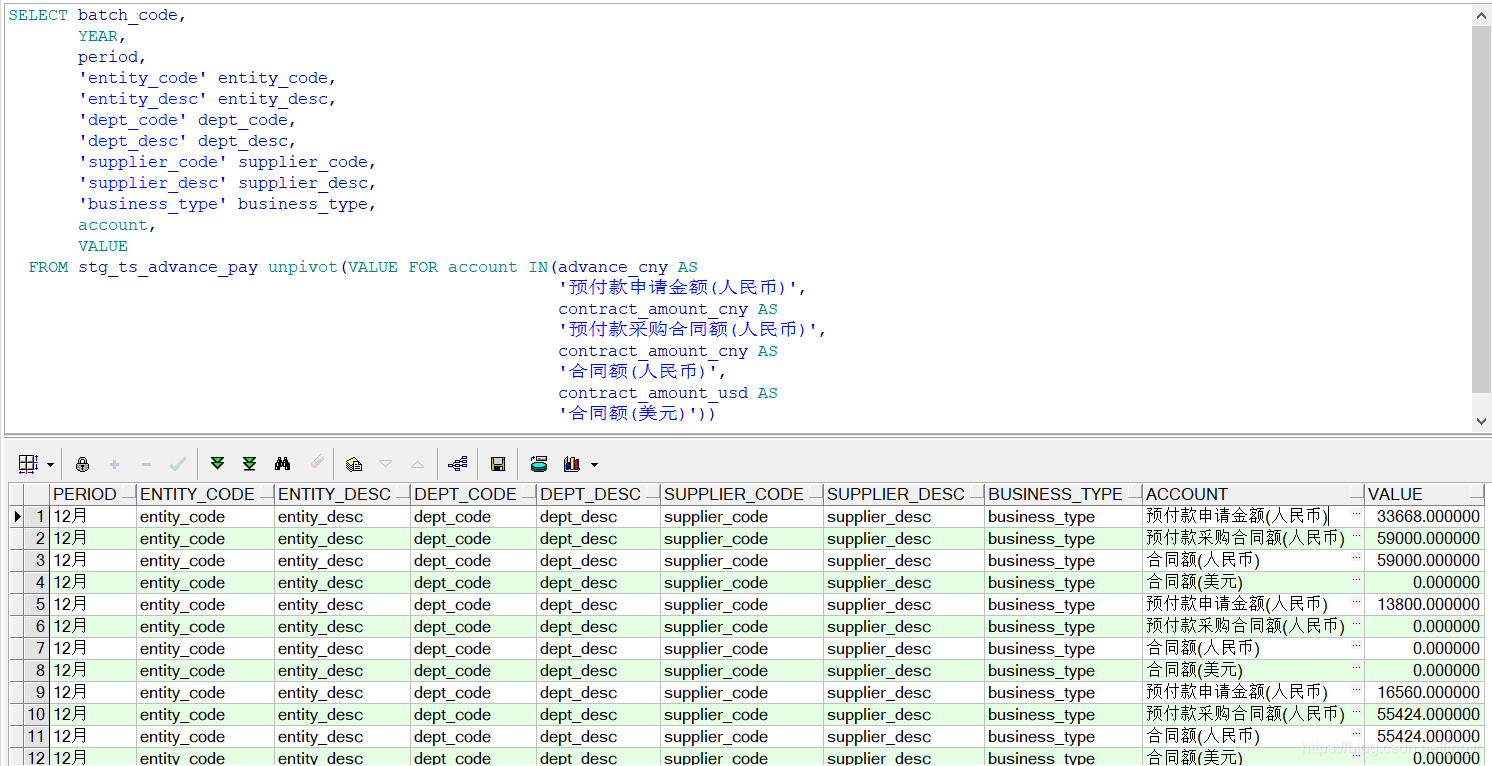Click the Fetch last page arrow icon
The width and height of the screenshot is (1492, 766).
[250, 464]
